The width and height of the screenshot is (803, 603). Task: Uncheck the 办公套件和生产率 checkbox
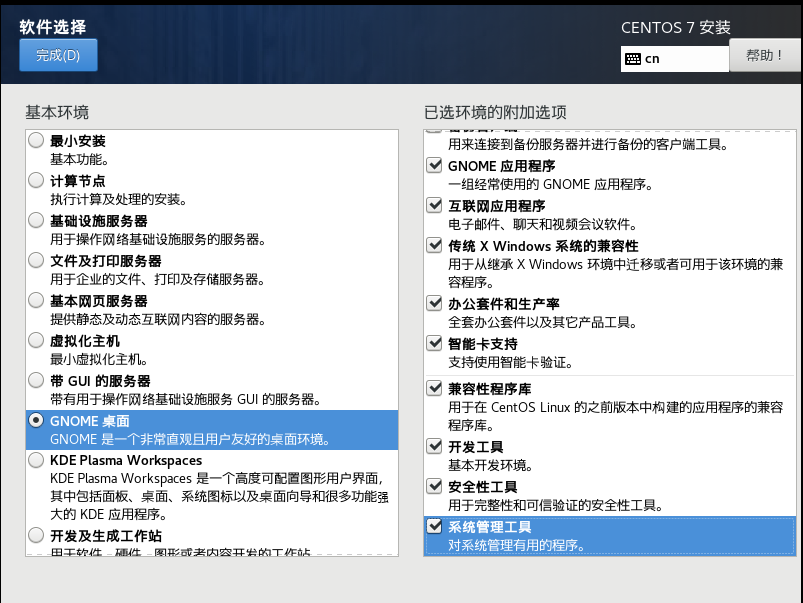[x=434, y=303]
